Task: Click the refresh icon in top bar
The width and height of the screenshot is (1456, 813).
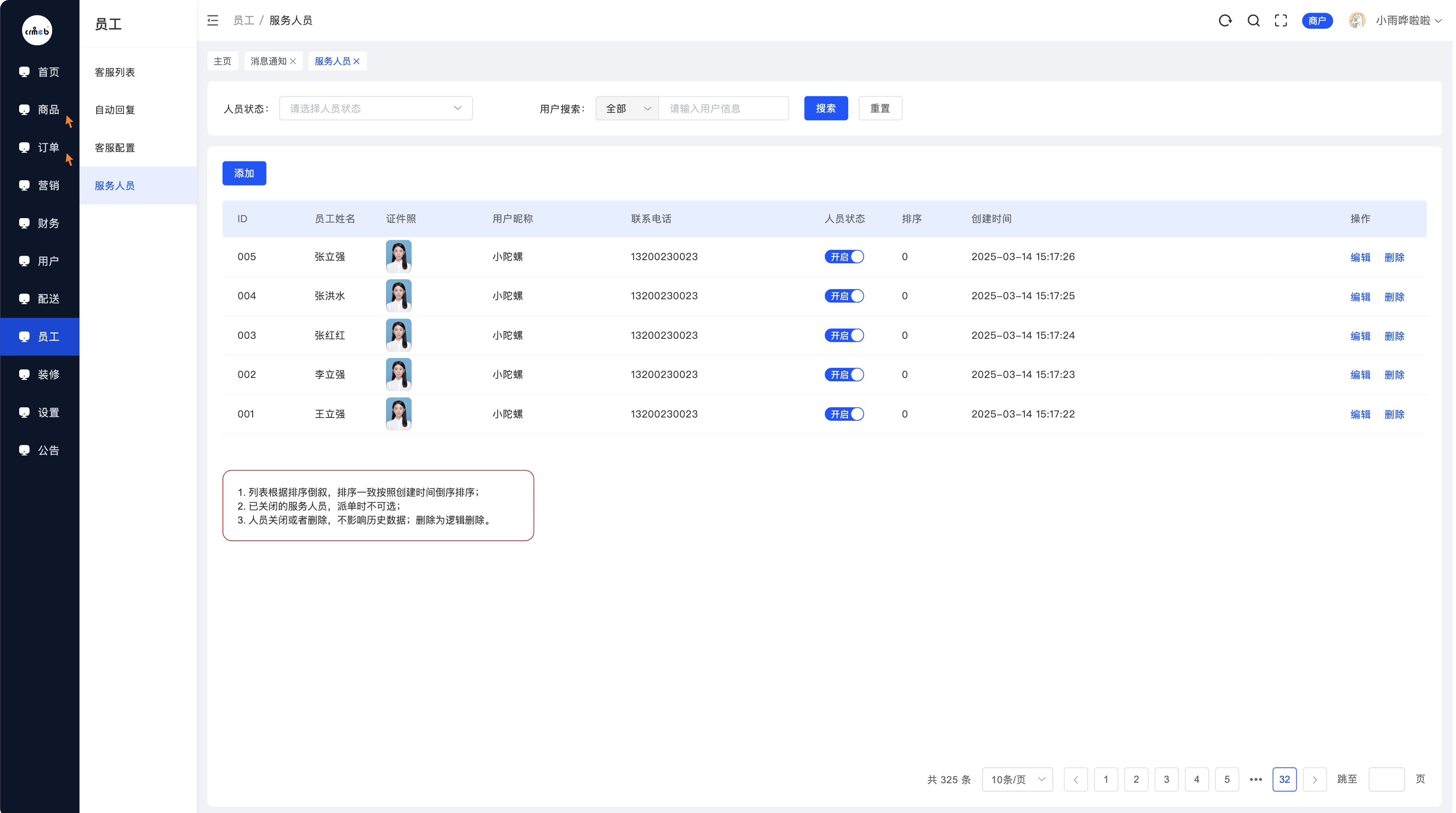Action: (x=1225, y=21)
